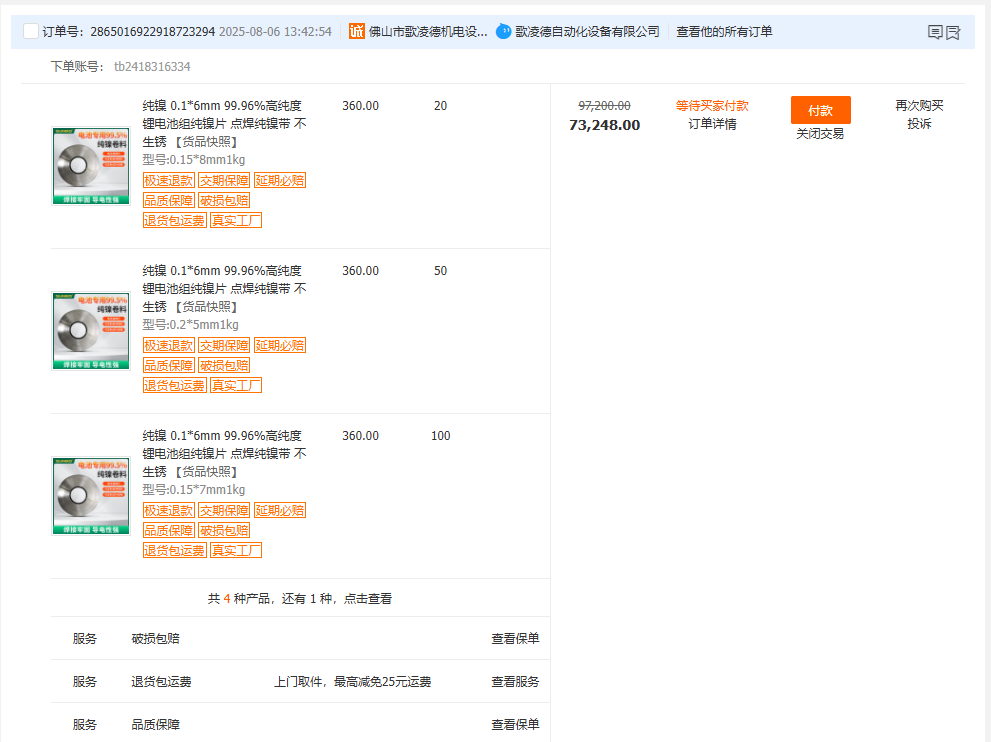Click 型号:0.15*7mm1kg specification text
991x742 pixels.
pos(193,489)
